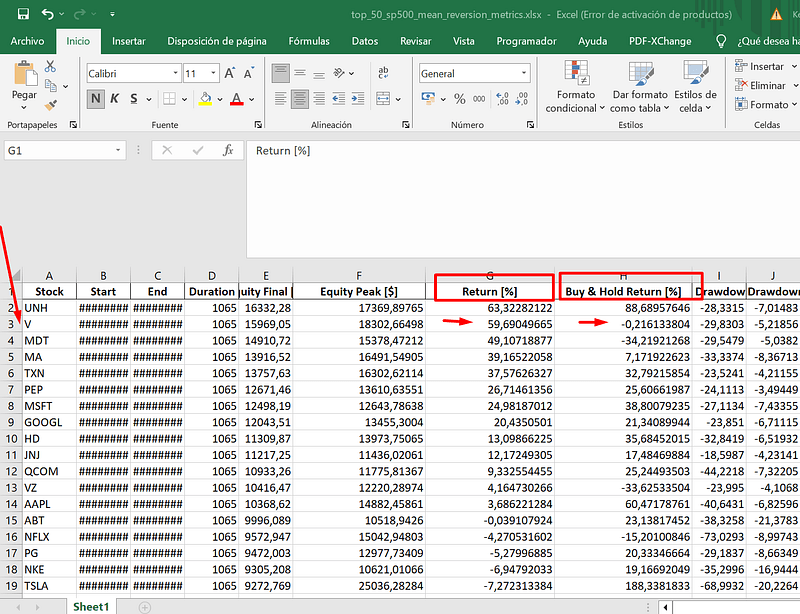
Task: Select column F header
Action: pos(359,276)
